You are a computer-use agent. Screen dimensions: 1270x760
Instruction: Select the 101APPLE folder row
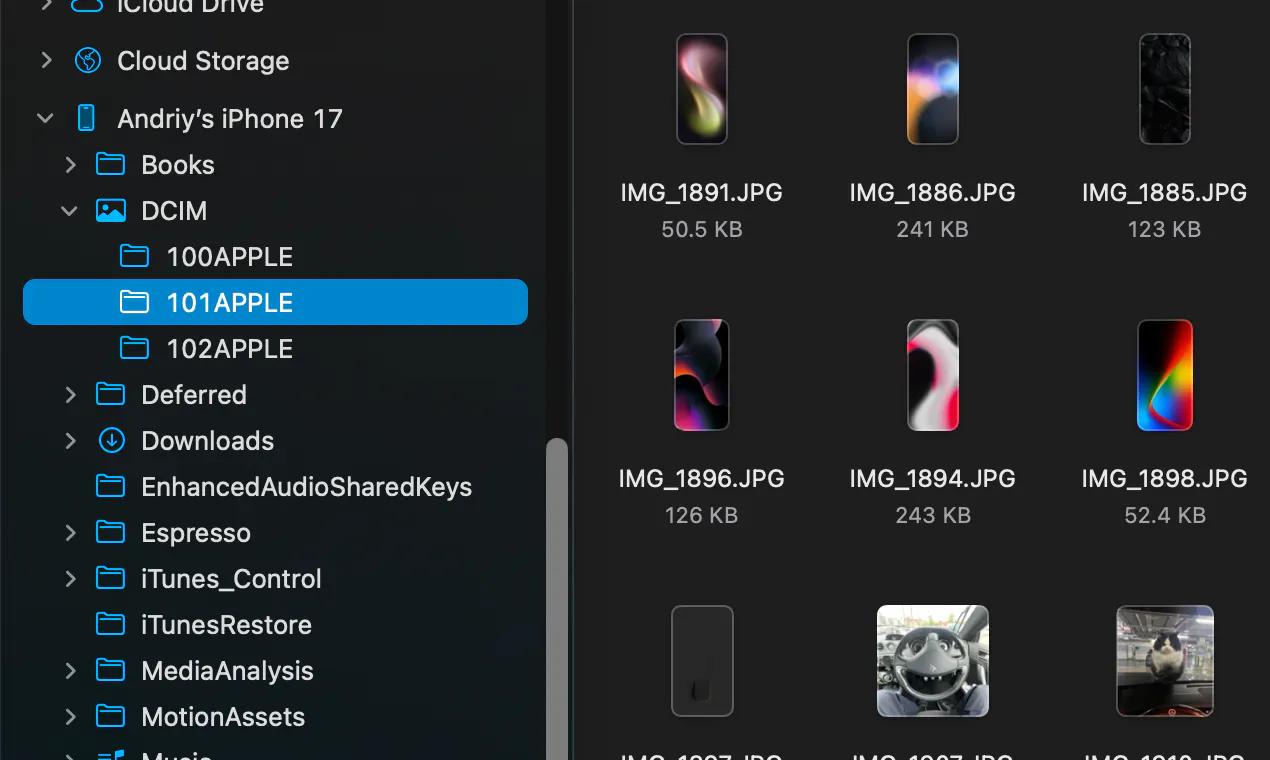[275, 302]
